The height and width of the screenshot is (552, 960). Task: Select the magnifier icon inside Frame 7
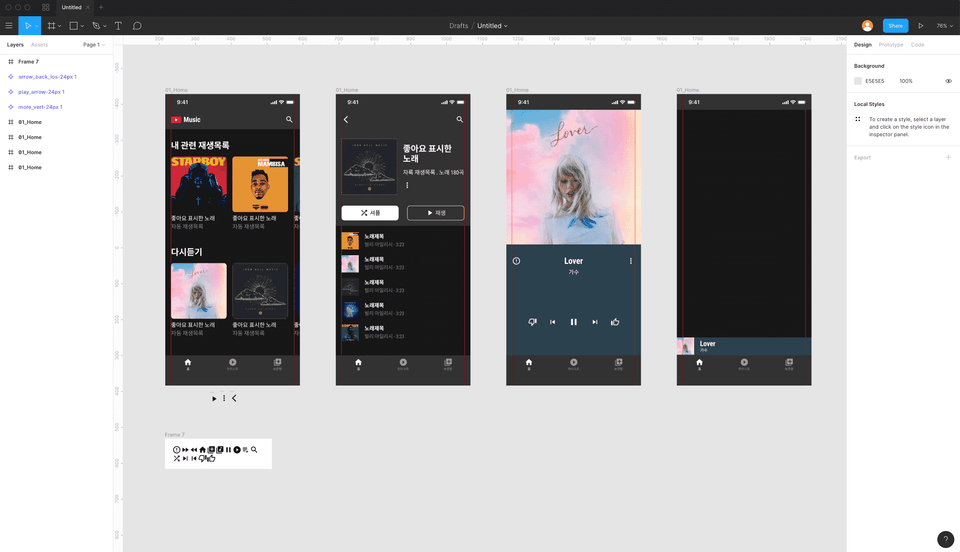pyautogui.click(x=254, y=450)
